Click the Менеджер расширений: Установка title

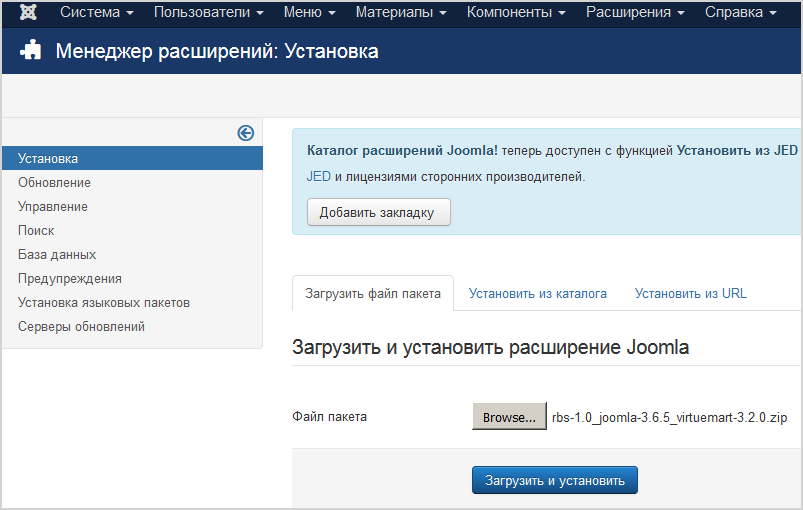click(x=217, y=51)
